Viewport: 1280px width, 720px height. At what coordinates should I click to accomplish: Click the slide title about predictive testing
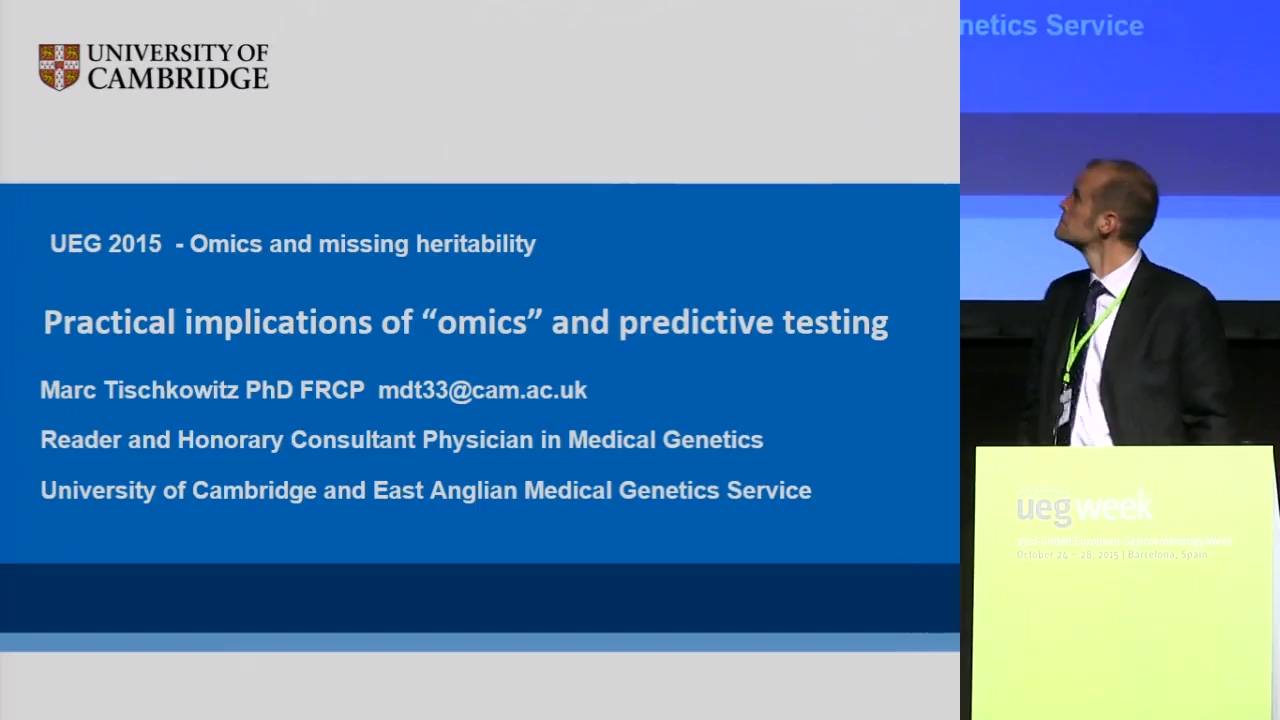click(x=466, y=322)
